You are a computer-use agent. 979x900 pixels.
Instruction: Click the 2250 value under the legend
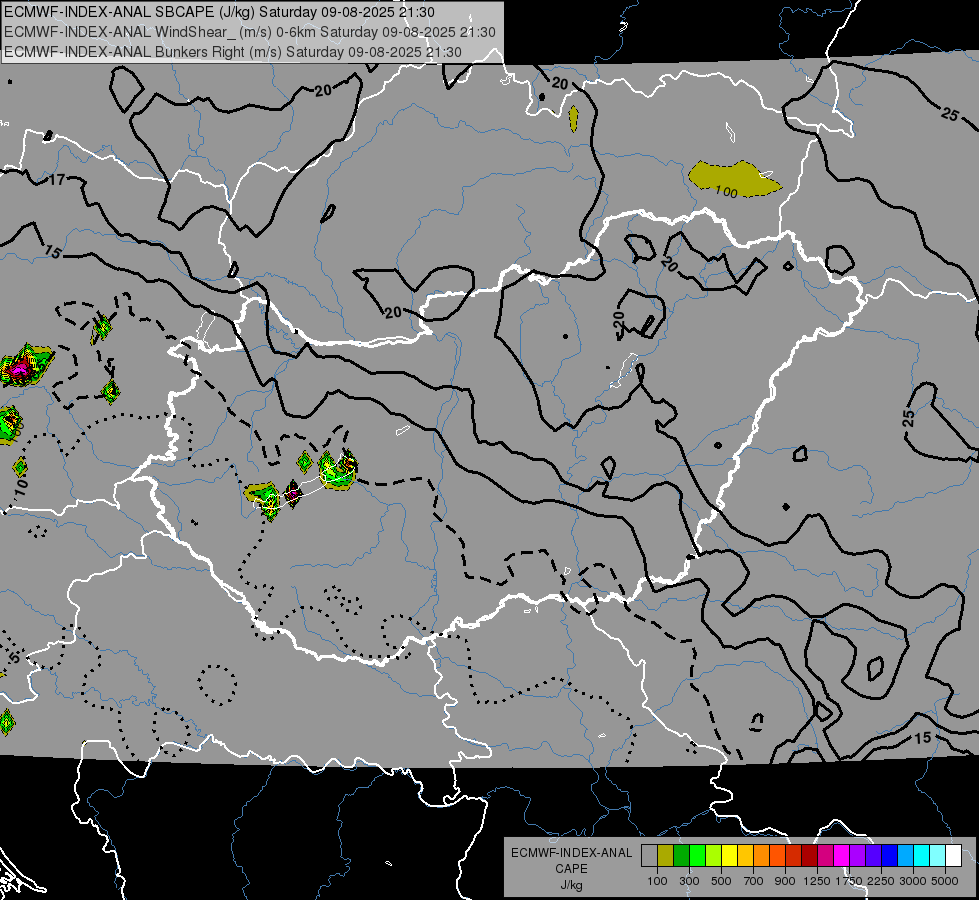pyautogui.click(x=881, y=881)
